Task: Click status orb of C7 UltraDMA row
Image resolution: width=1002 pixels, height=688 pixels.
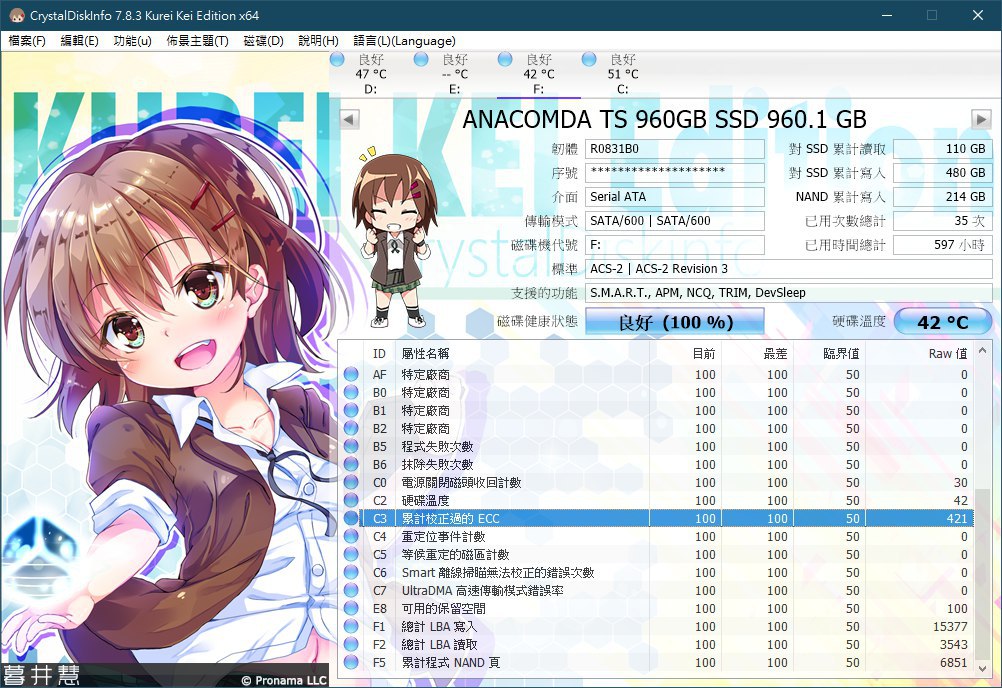Action: point(351,590)
